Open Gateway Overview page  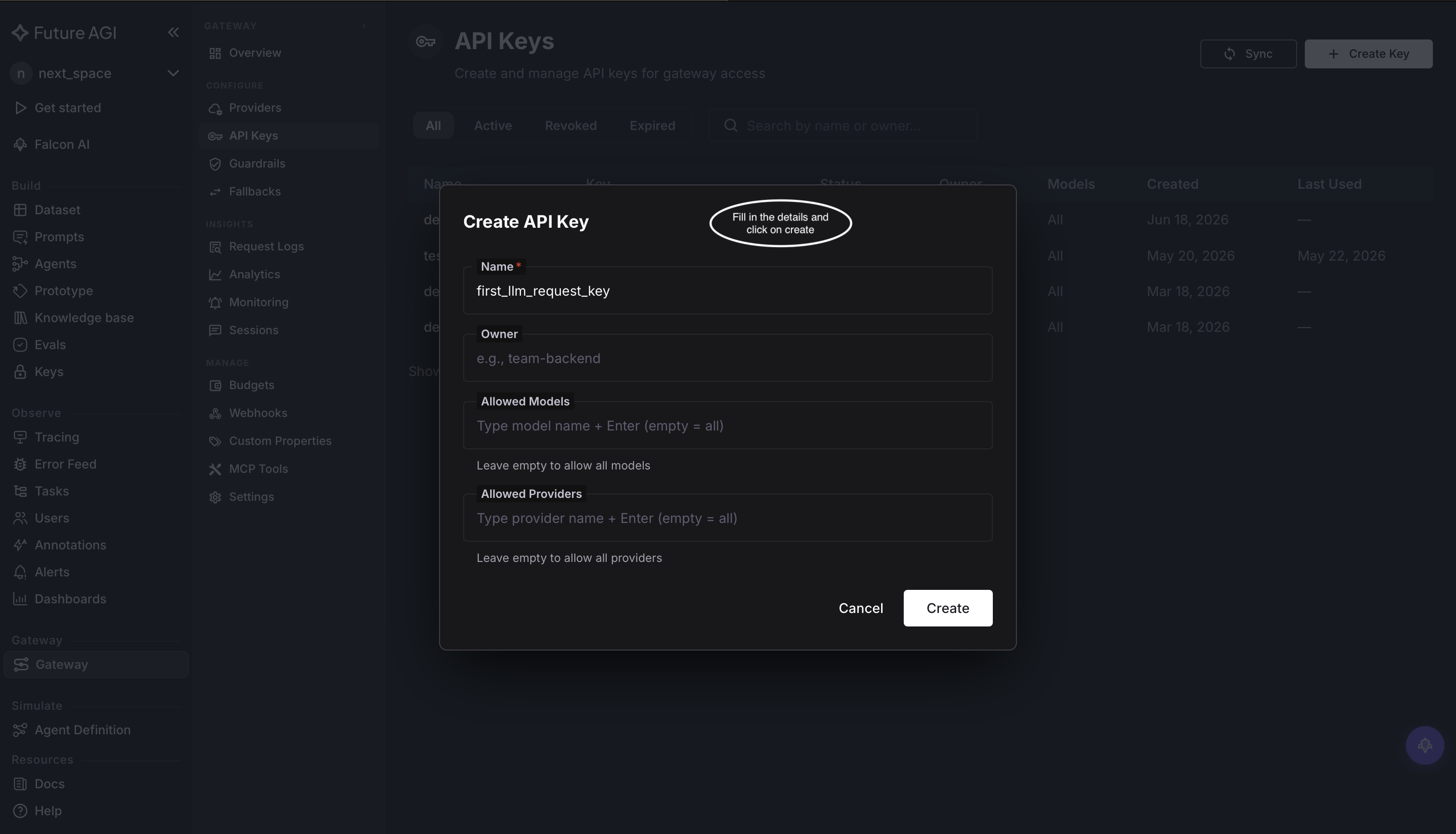tap(255, 52)
